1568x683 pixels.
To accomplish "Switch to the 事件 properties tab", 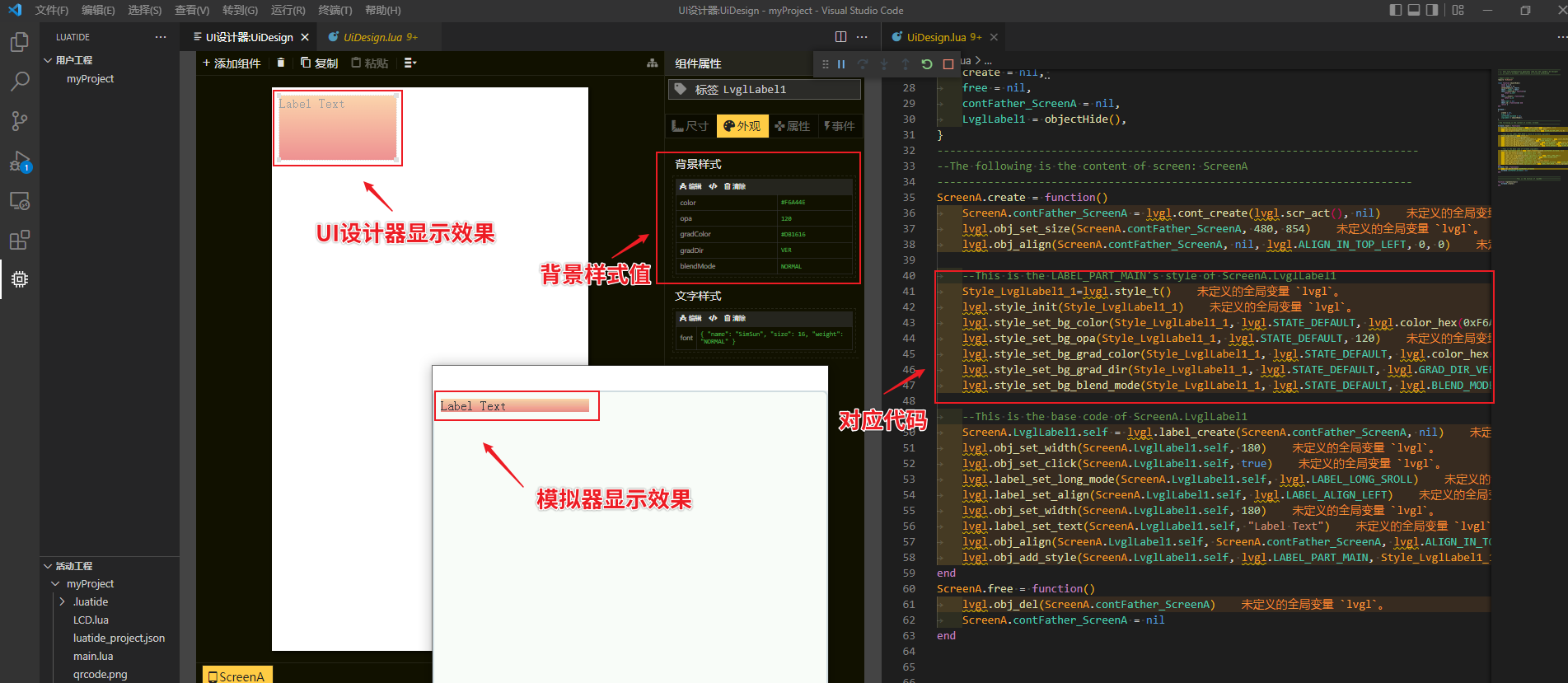I will (x=840, y=126).
